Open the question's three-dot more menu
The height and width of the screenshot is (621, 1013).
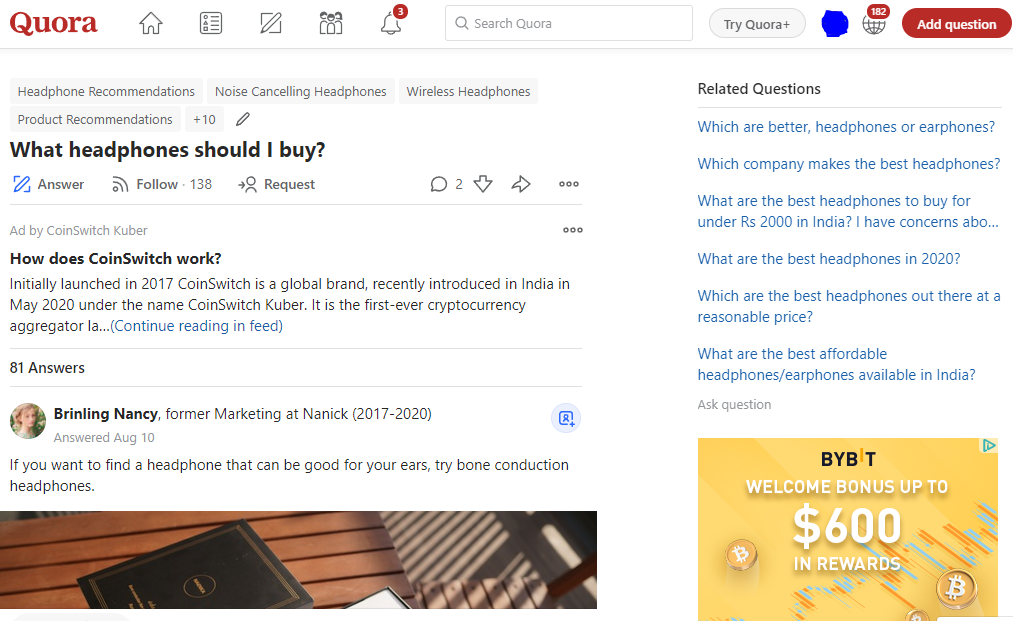(569, 184)
